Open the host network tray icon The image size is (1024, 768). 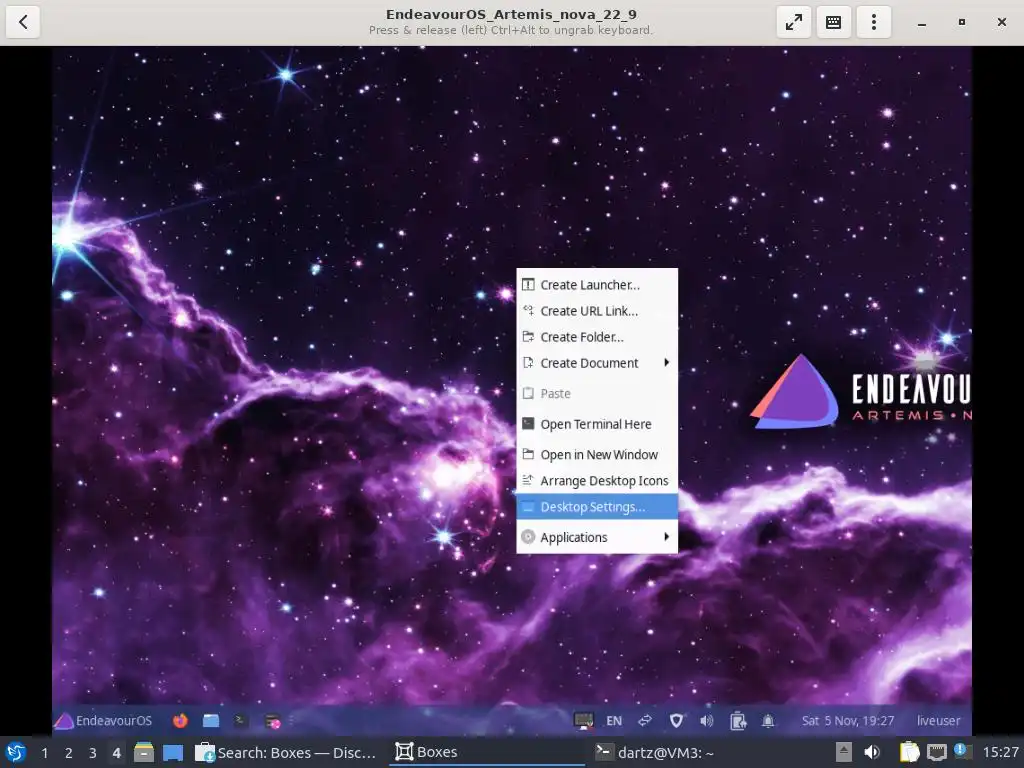[x=937, y=753]
